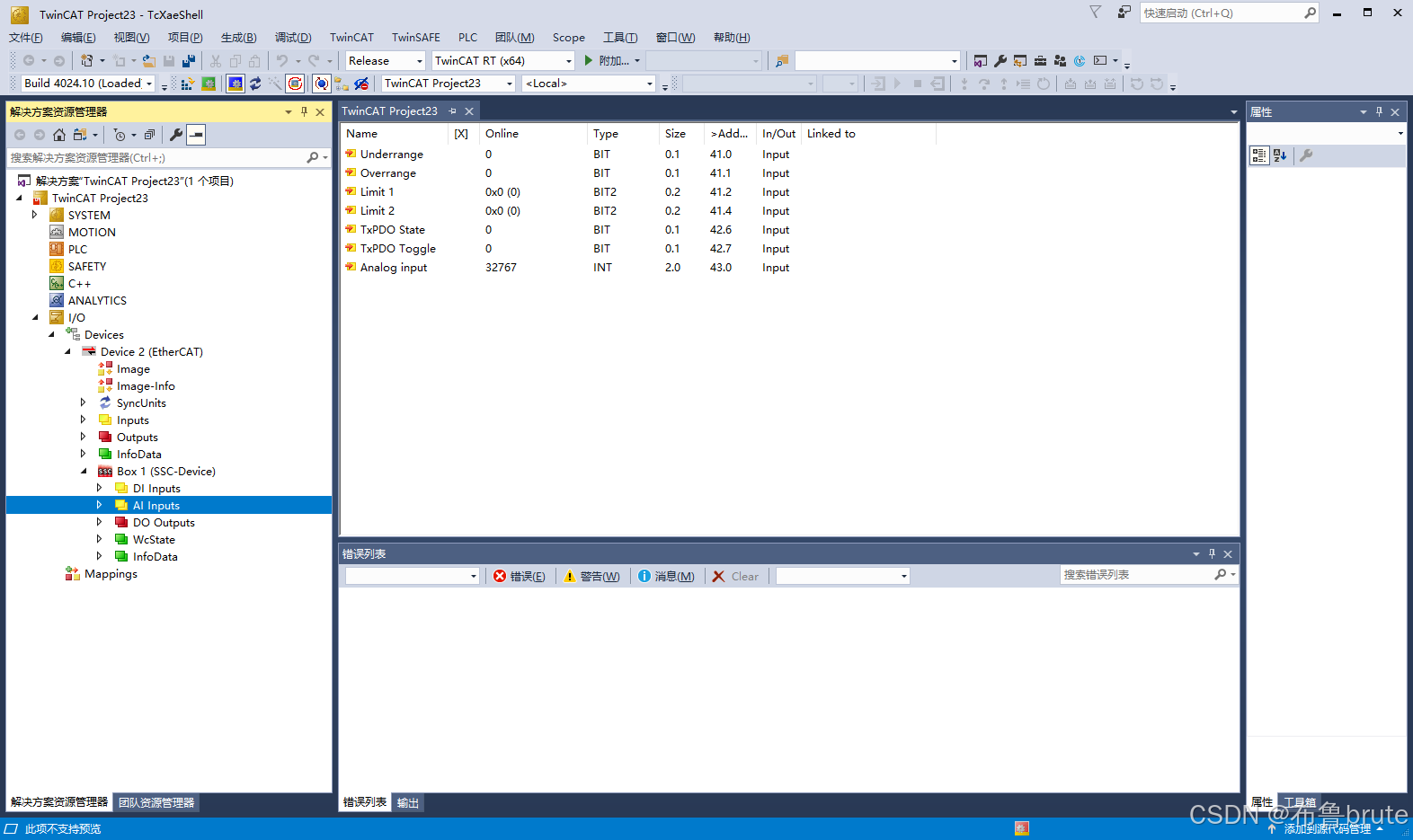The width and height of the screenshot is (1413, 840).
Task: Open the Release configuration dropdown
Action: tap(386, 61)
